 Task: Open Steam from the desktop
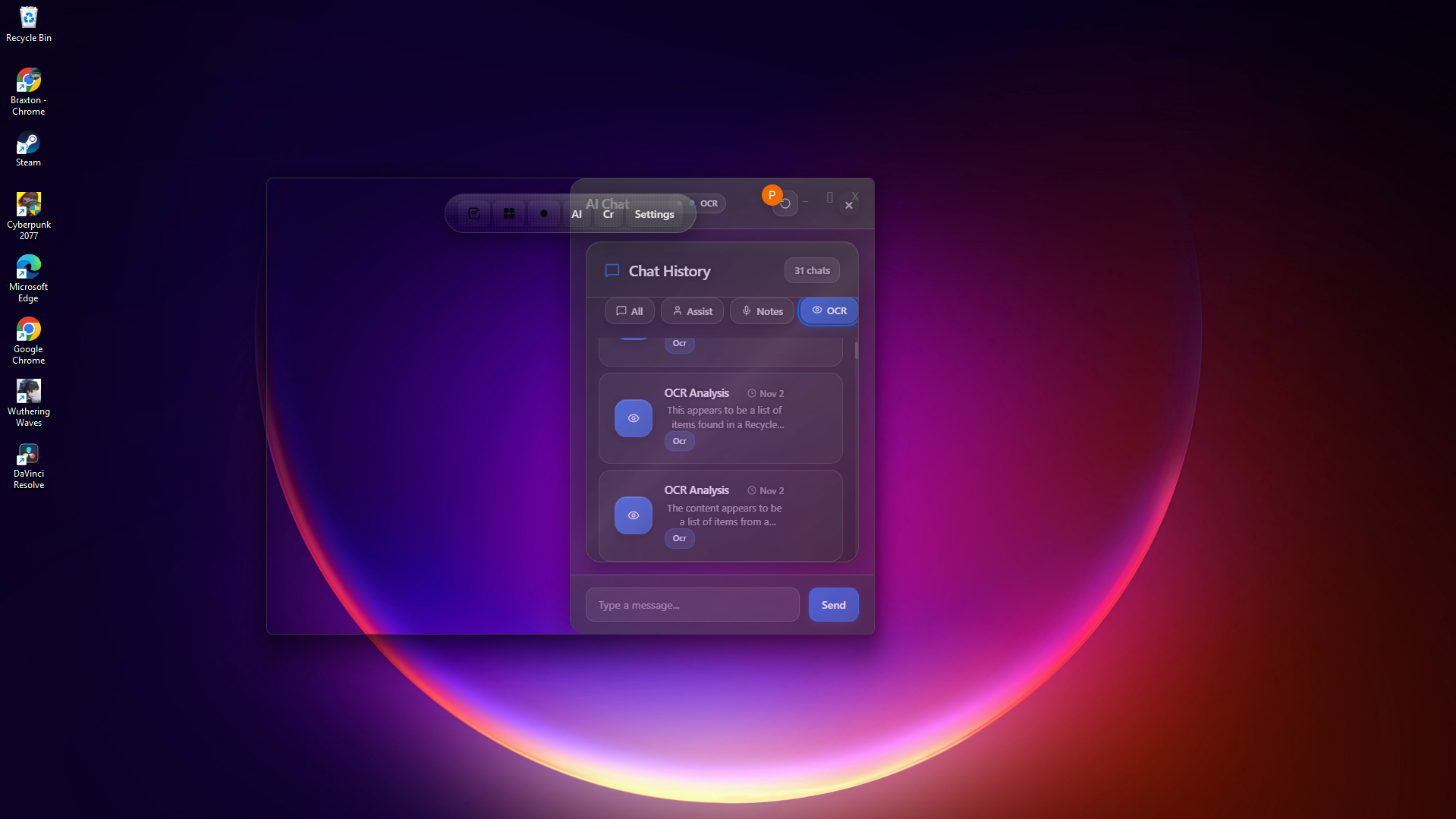pos(28,149)
